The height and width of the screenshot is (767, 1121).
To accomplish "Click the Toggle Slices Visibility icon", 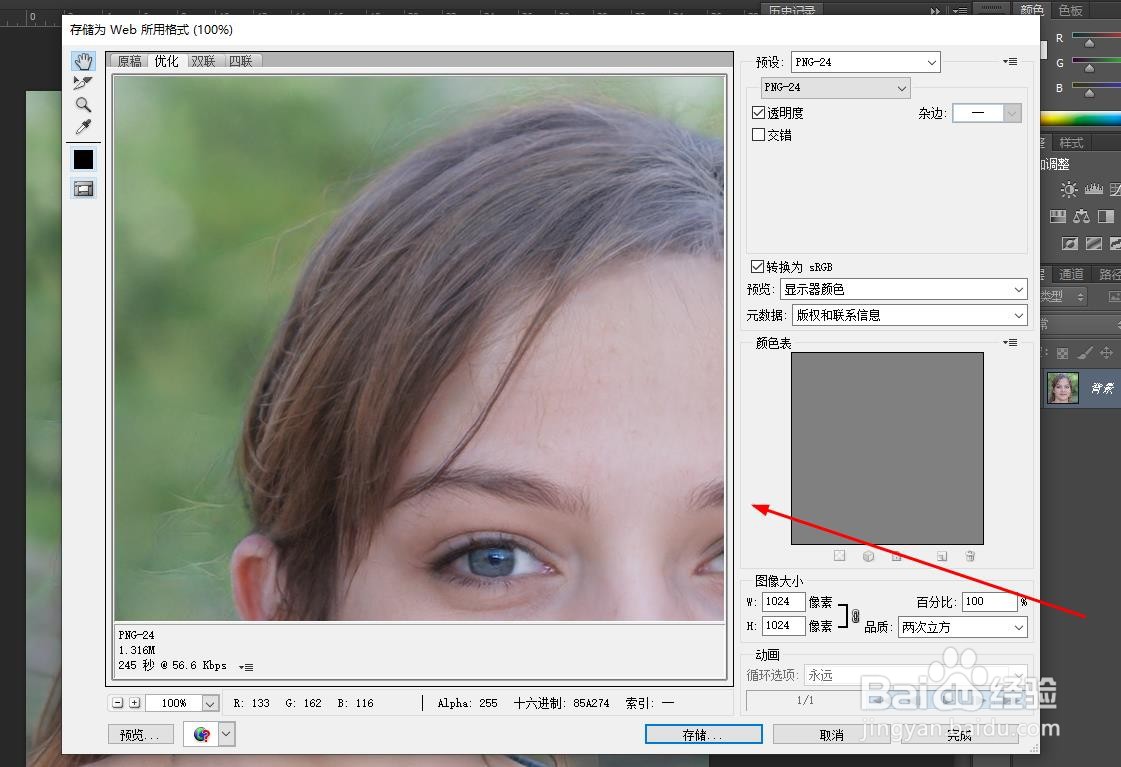I will (84, 188).
